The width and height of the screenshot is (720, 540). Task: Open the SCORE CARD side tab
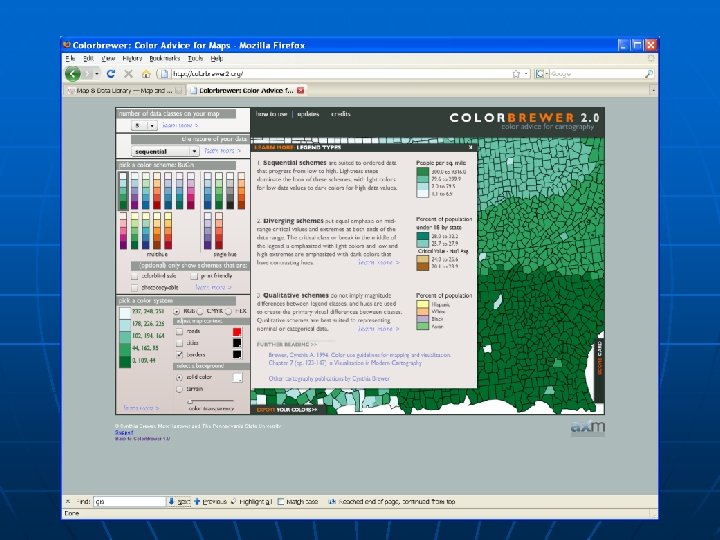point(599,358)
